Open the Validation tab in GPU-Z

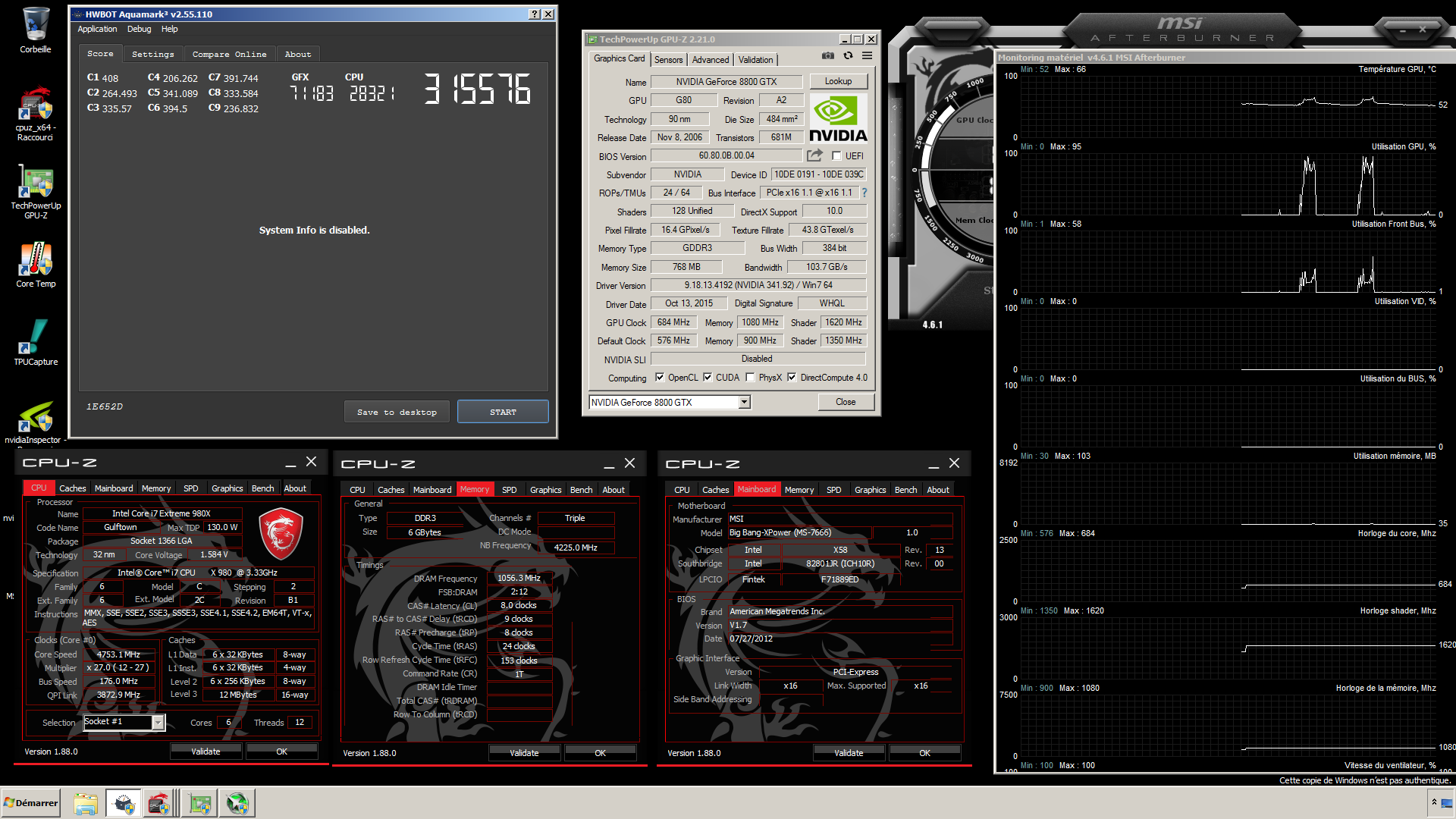click(x=756, y=60)
